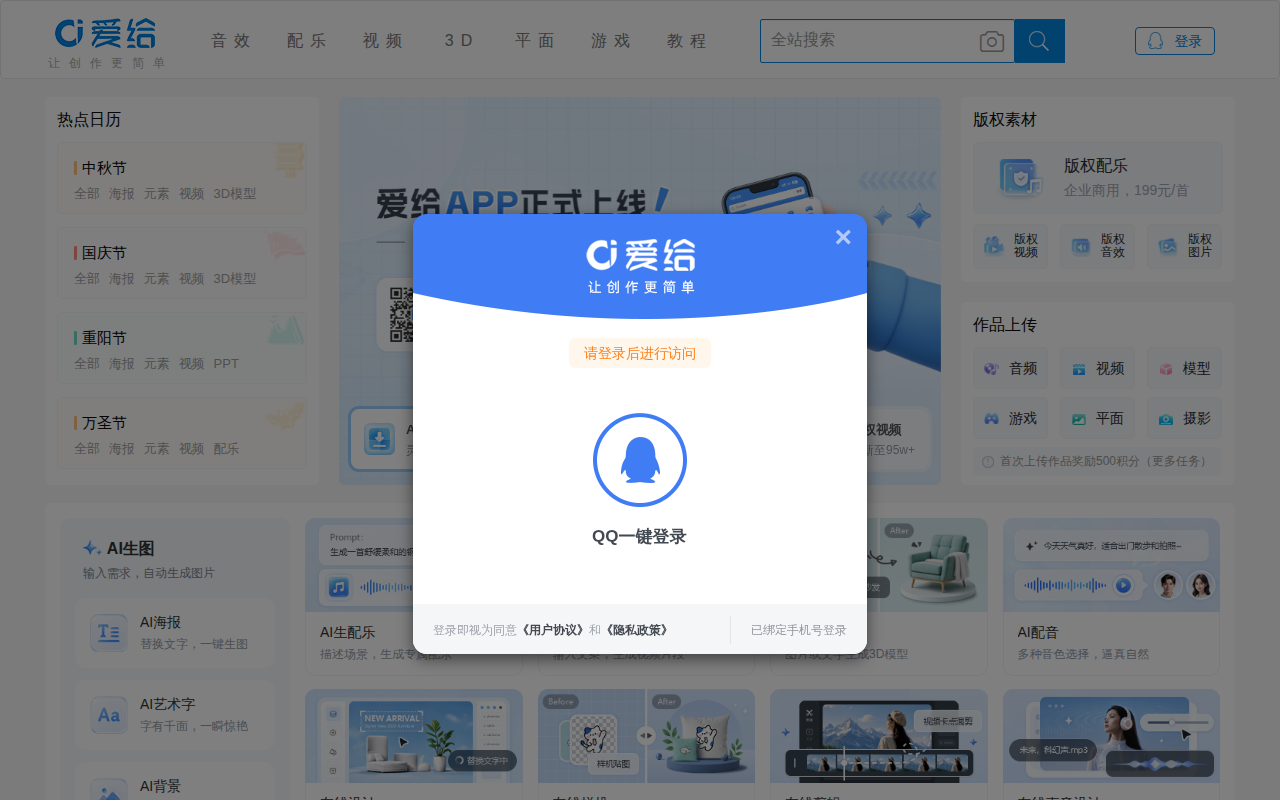Open the 教程 navigation menu
The height and width of the screenshot is (800, 1280).
687,41
